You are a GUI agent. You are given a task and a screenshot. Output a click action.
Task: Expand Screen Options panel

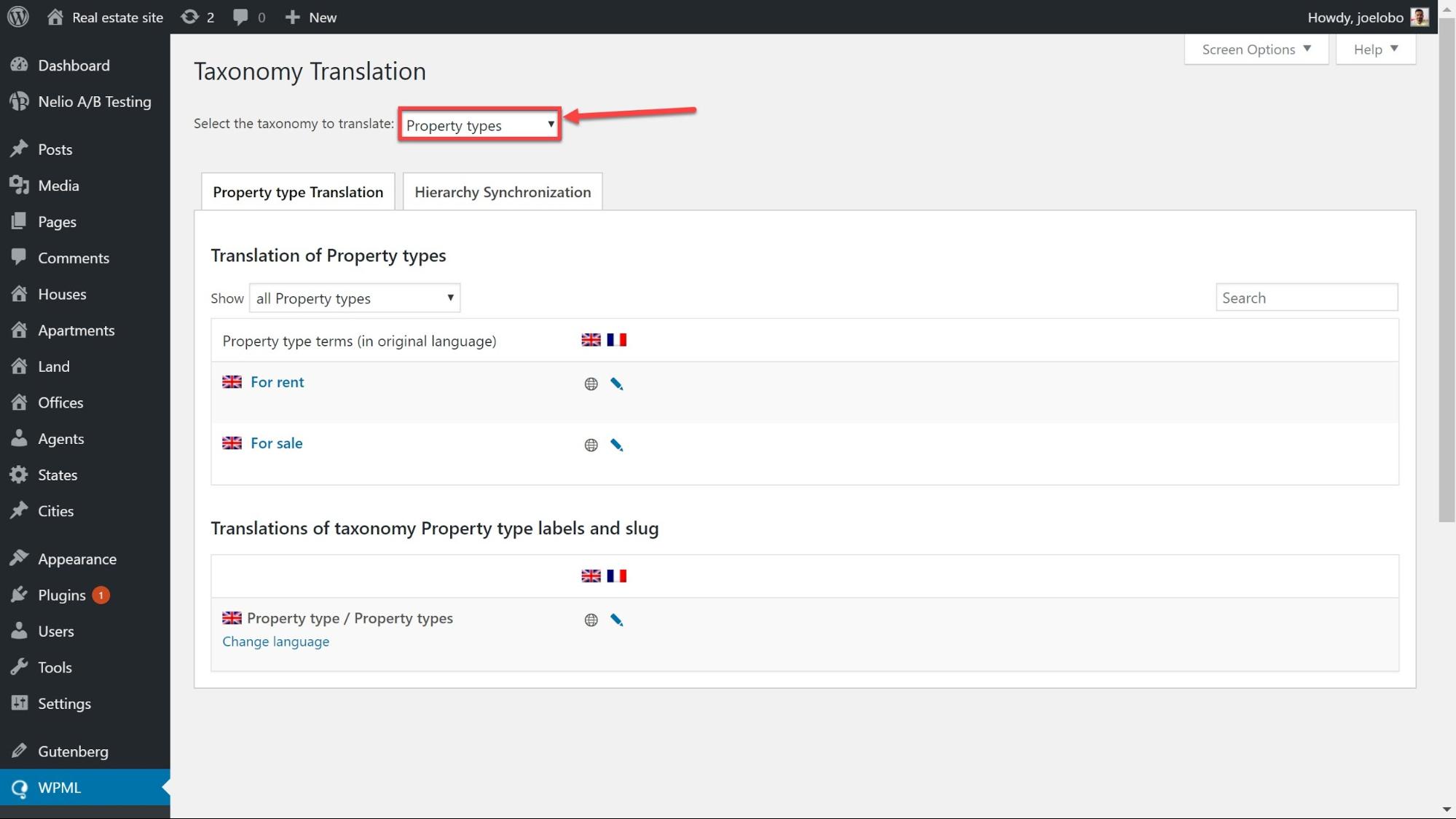click(x=1256, y=50)
